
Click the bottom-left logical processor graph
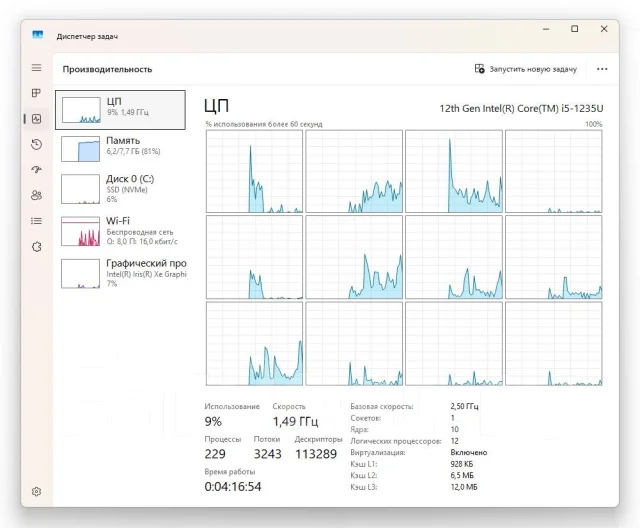point(254,344)
